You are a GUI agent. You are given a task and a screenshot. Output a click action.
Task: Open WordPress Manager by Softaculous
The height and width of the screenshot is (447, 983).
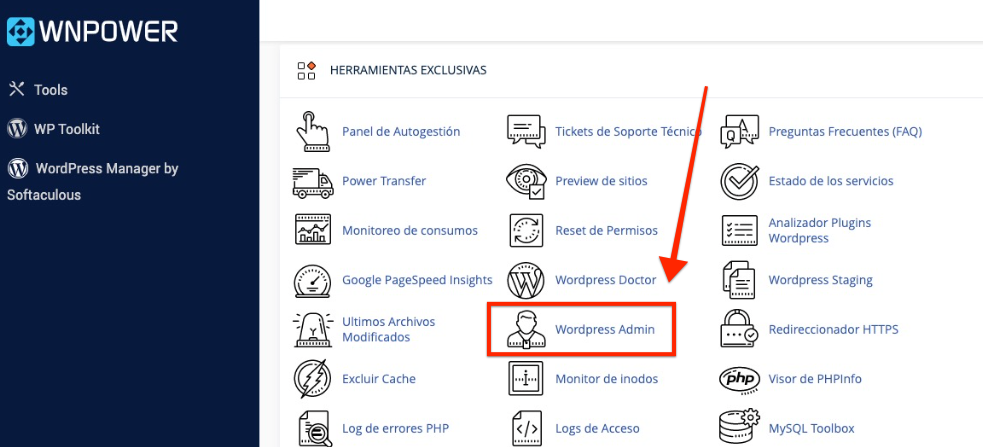pyautogui.click(x=106, y=169)
